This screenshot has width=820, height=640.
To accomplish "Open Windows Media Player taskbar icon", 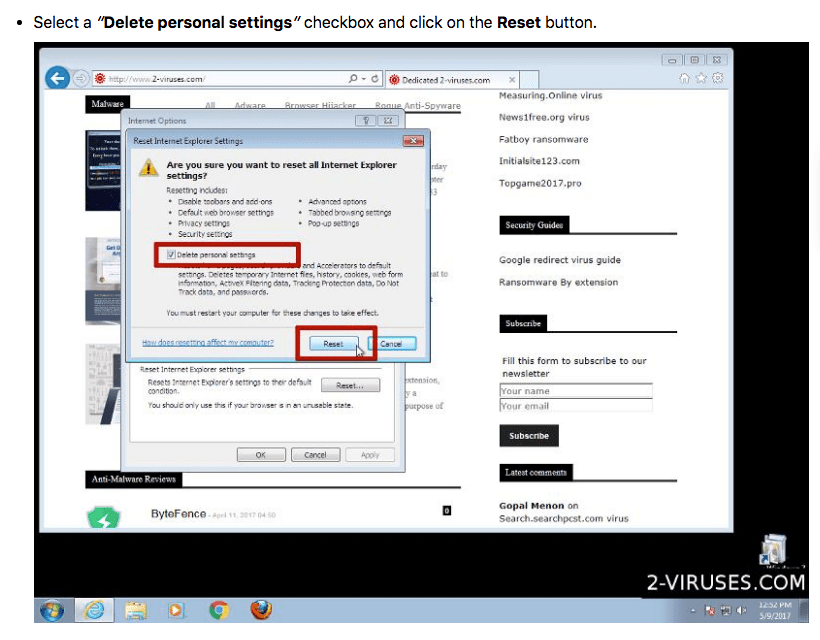I will click(177, 610).
